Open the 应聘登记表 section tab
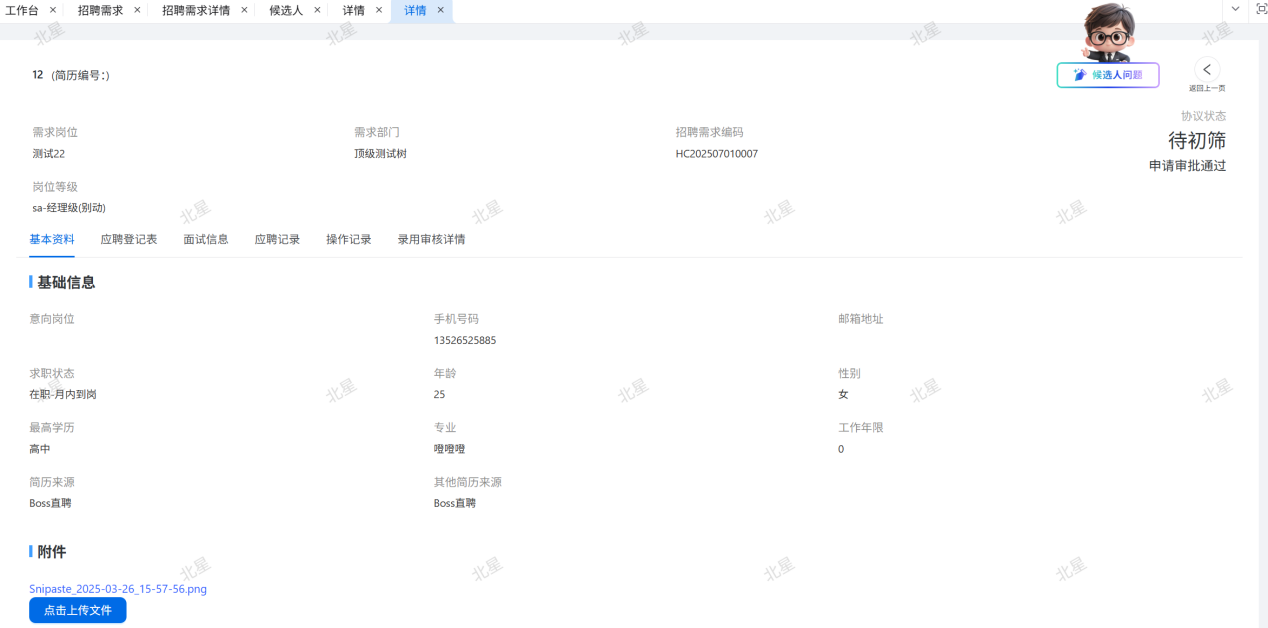 [129, 239]
